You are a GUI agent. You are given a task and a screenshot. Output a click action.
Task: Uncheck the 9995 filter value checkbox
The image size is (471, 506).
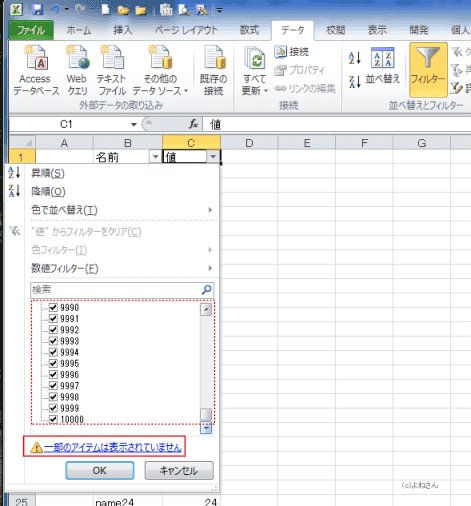(x=53, y=363)
